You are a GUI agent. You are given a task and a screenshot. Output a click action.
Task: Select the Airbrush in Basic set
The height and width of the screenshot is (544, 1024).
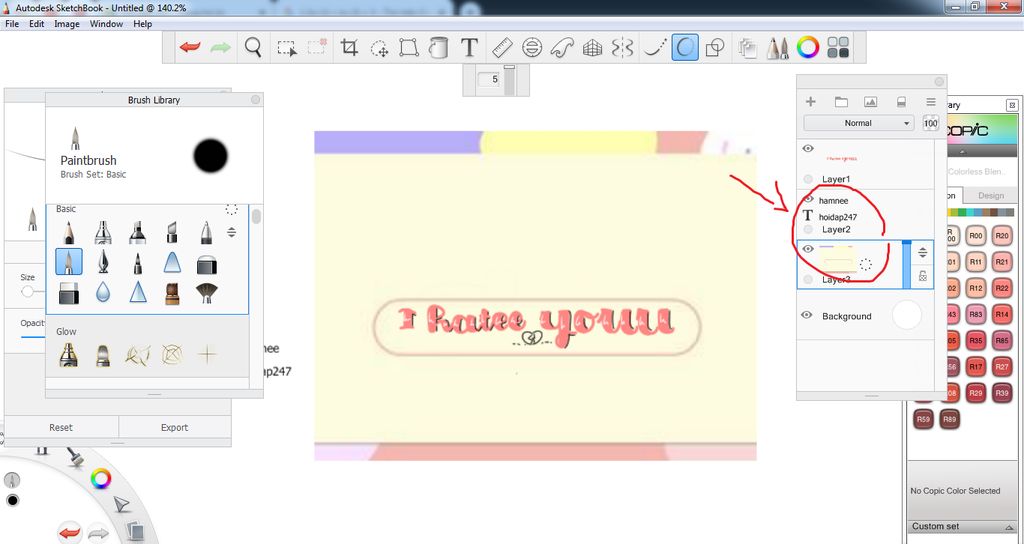103,232
